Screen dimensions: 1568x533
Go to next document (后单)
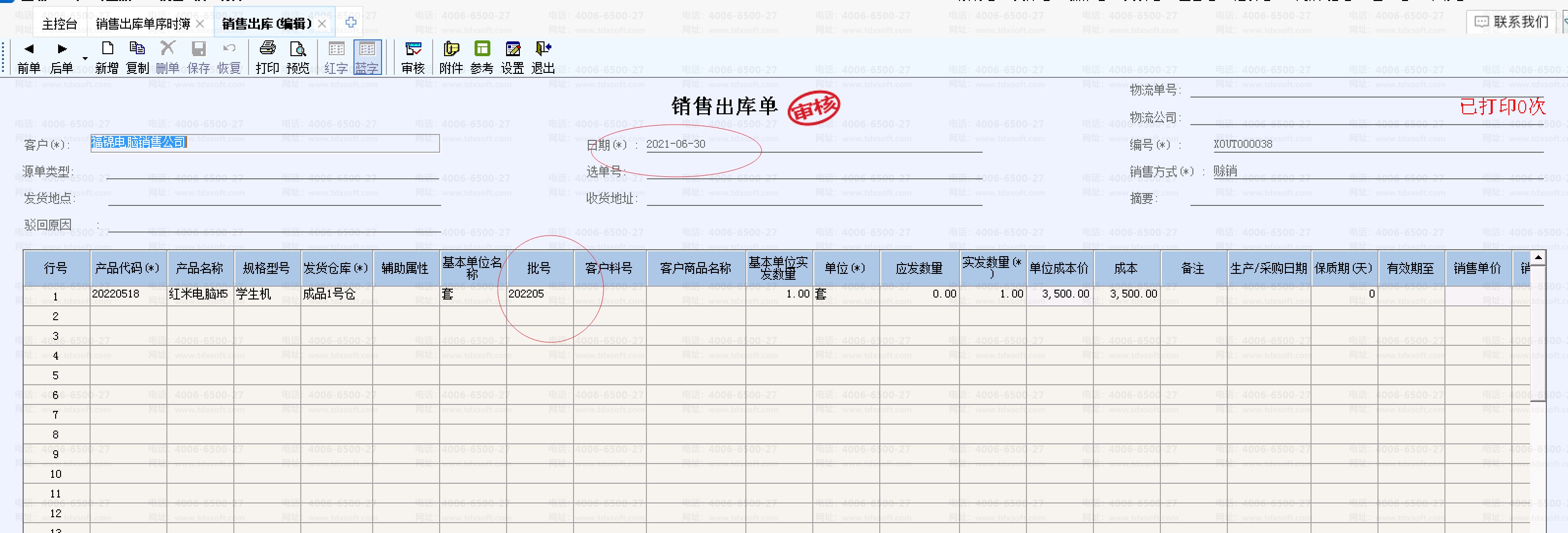62,57
